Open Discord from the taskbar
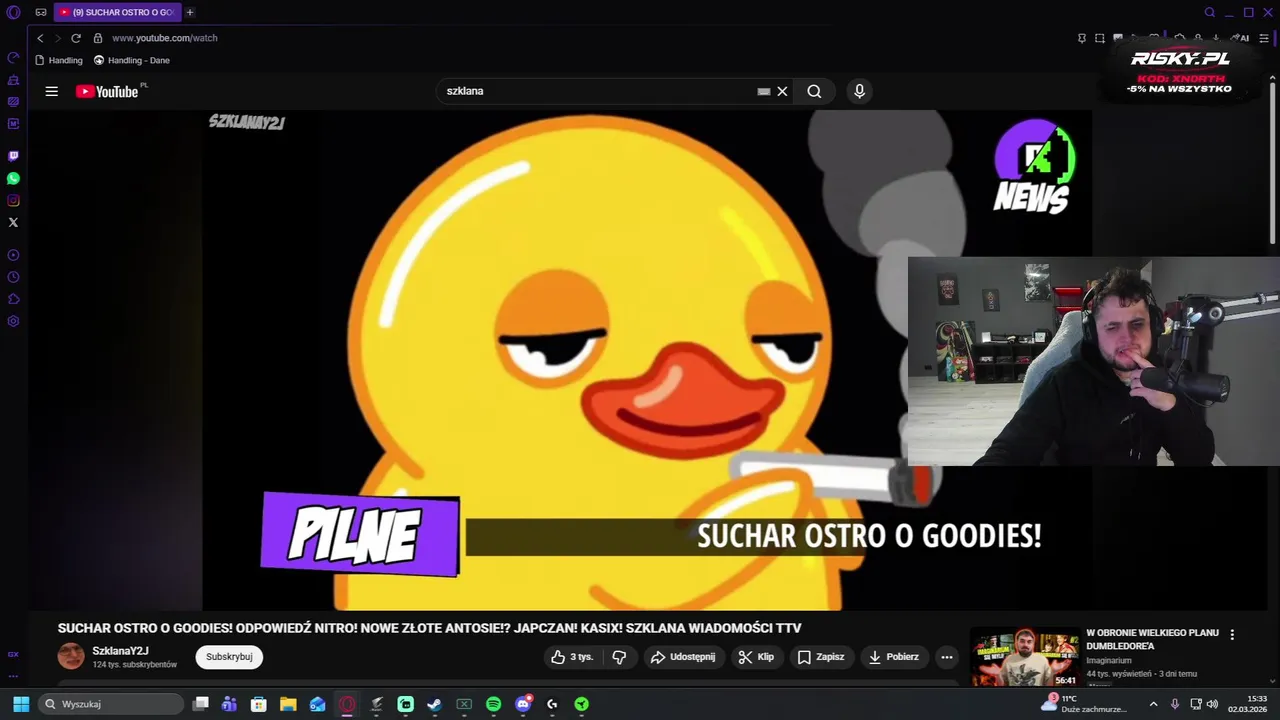 [x=523, y=704]
